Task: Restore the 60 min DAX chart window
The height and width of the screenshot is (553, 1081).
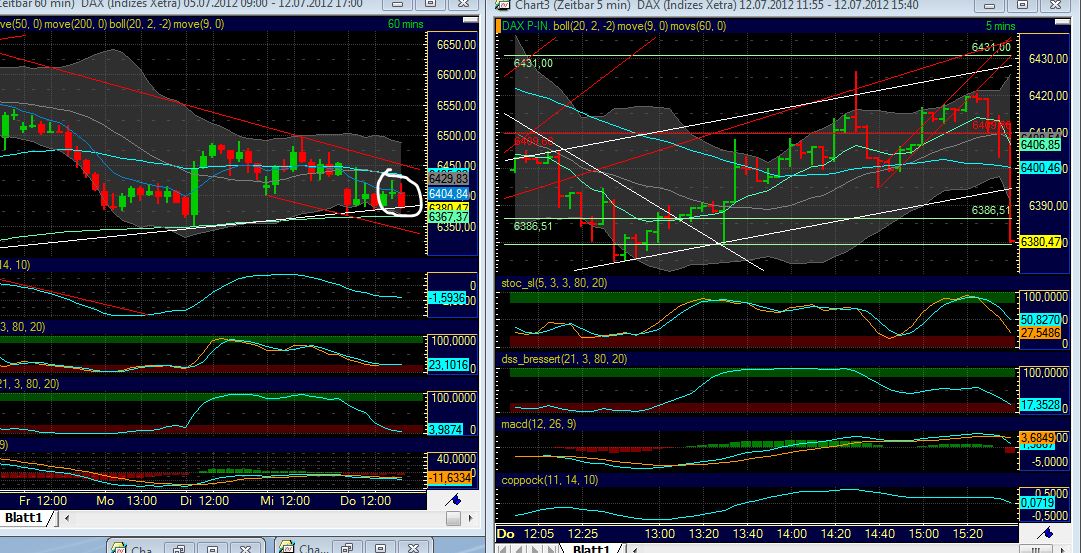Action: (430, 3)
